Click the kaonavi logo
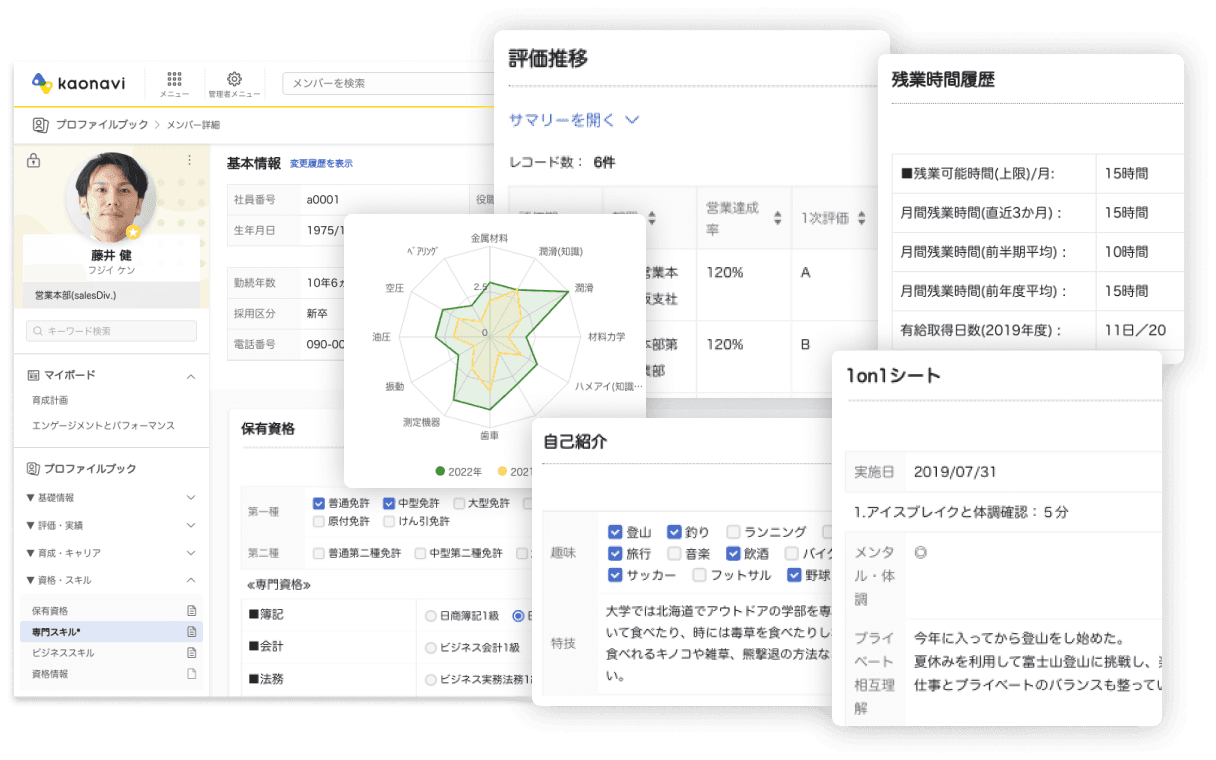1216x760 pixels. [78, 83]
